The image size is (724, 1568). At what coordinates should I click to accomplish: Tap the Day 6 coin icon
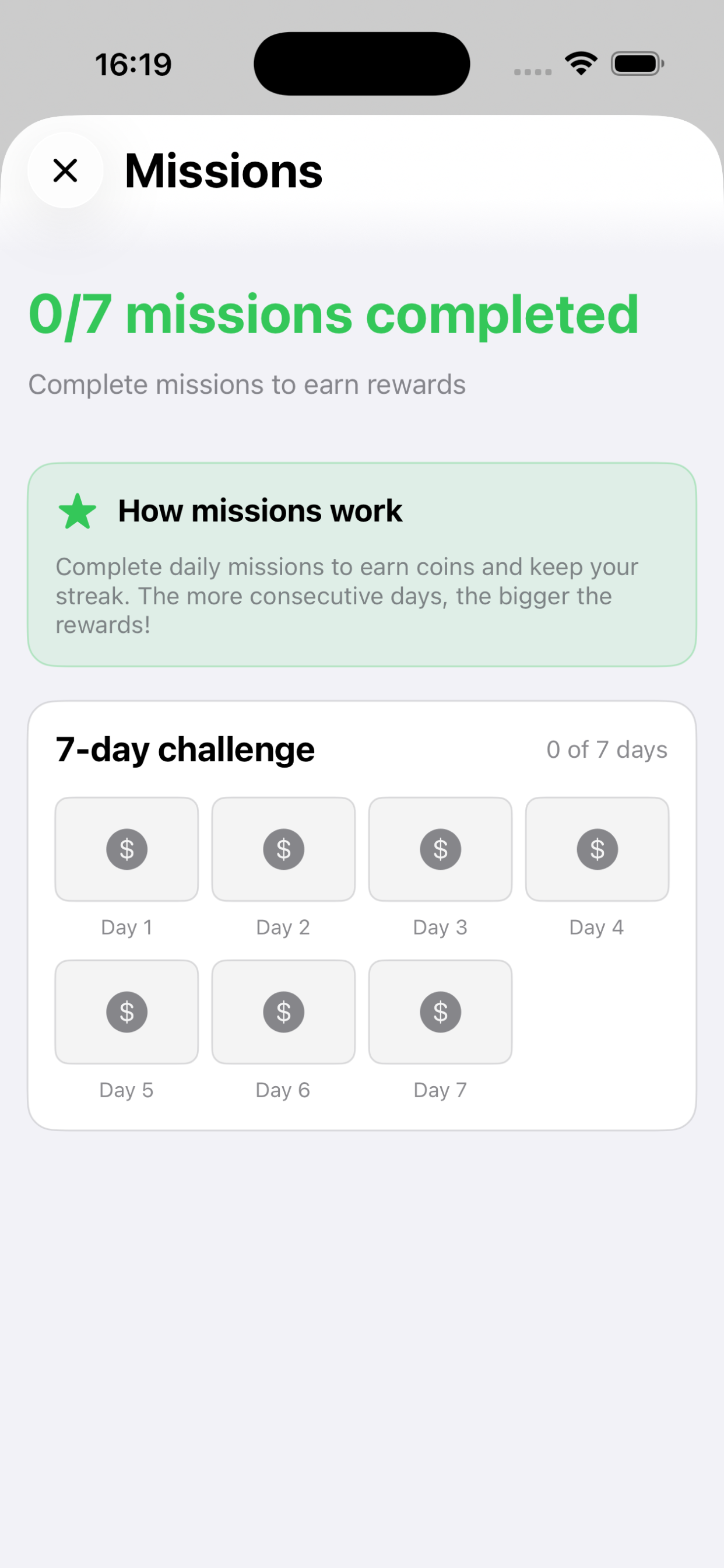click(283, 1012)
